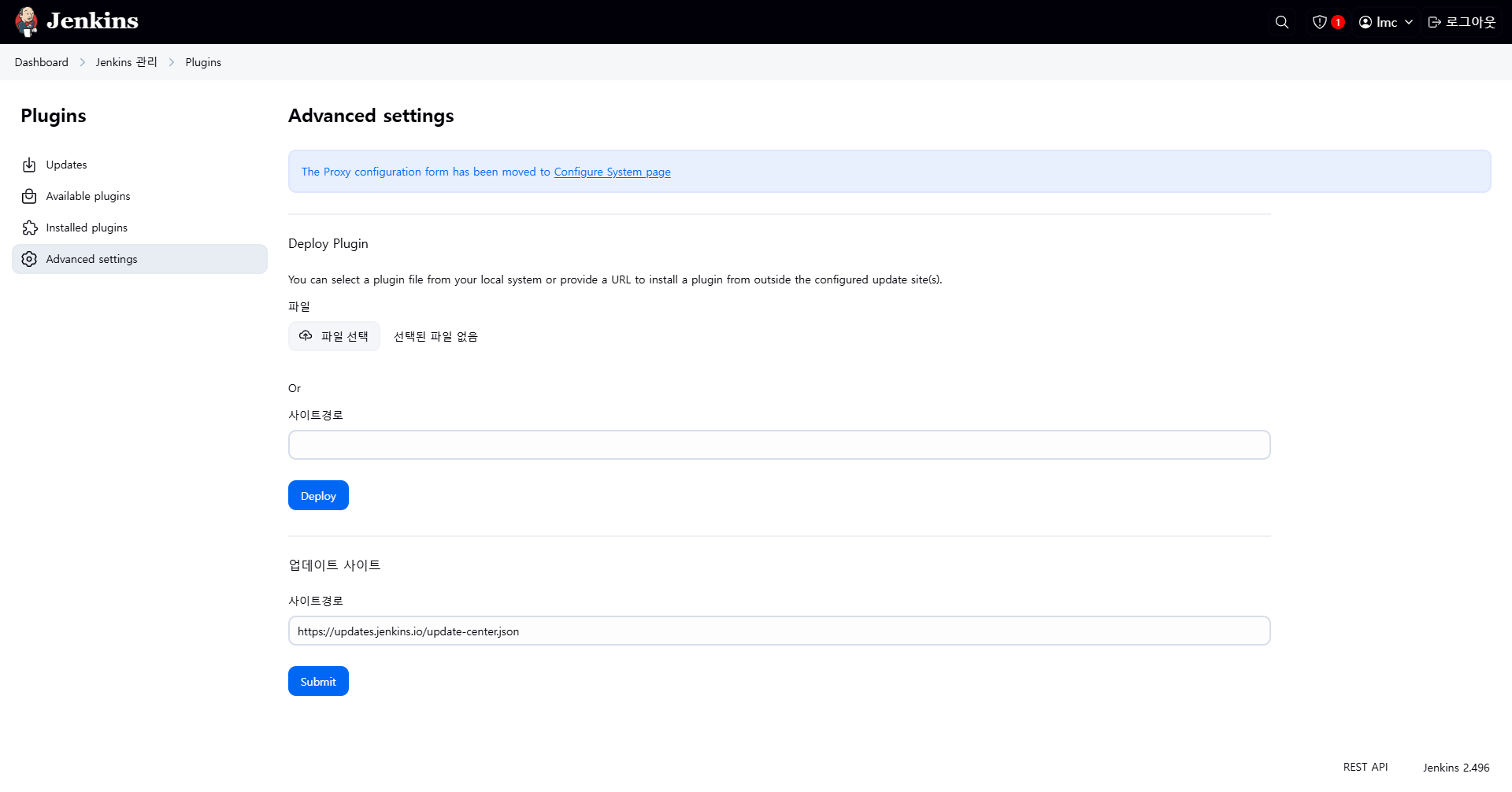
Task: Follow the Configure System page link
Action: [612, 172]
